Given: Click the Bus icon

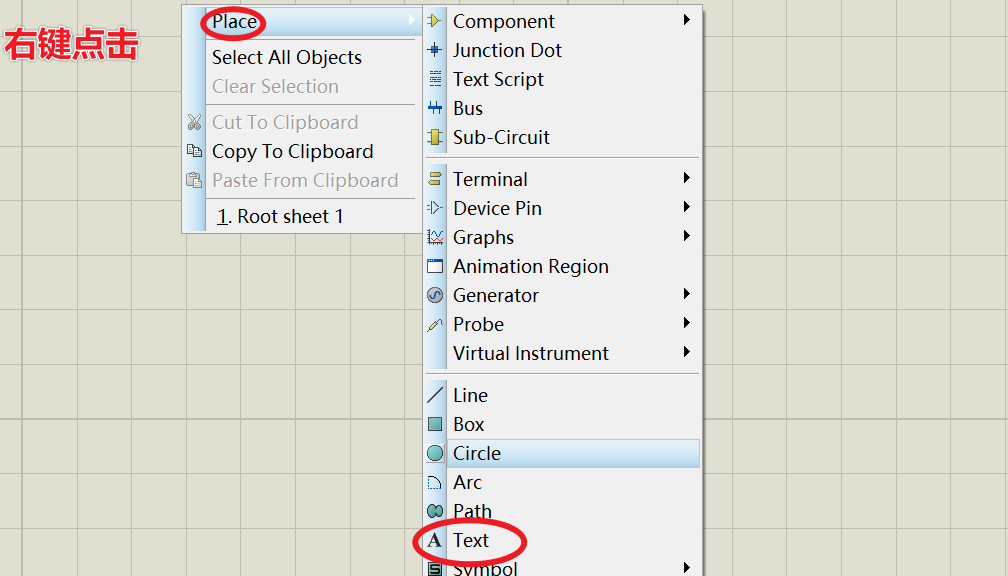Looking at the screenshot, I should (435, 108).
